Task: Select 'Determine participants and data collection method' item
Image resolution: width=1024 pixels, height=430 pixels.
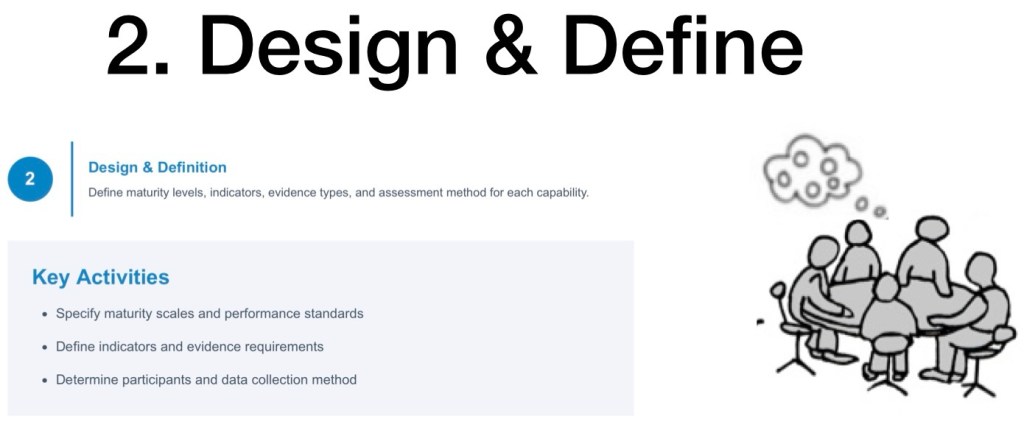Action: click(206, 380)
